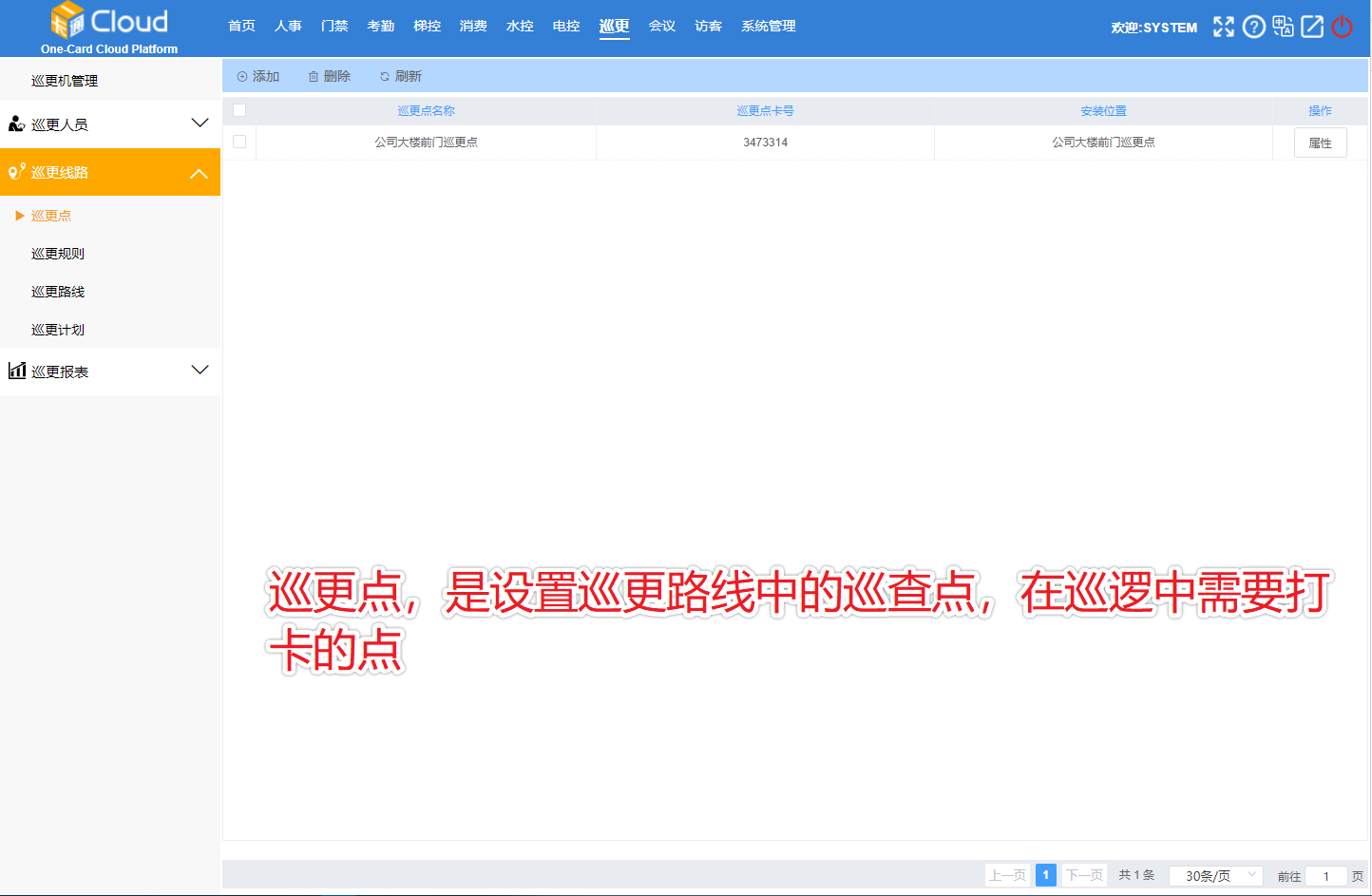Image resolution: width=1372 pixels, height=896 pixels.
Task: Click the 安装位置 column header
Action: click(x=1104, y=111)
